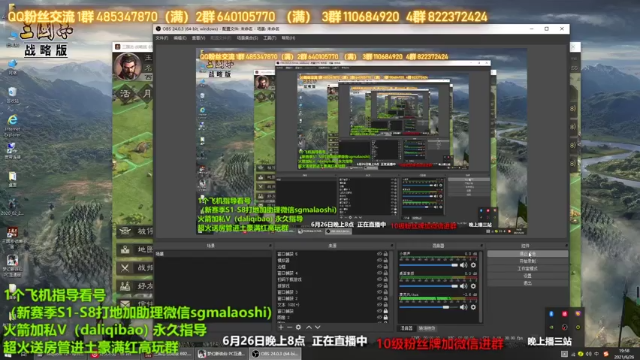
Task: Toggle lock for 窗口捕获 6 source
Action: pos(386,254)
